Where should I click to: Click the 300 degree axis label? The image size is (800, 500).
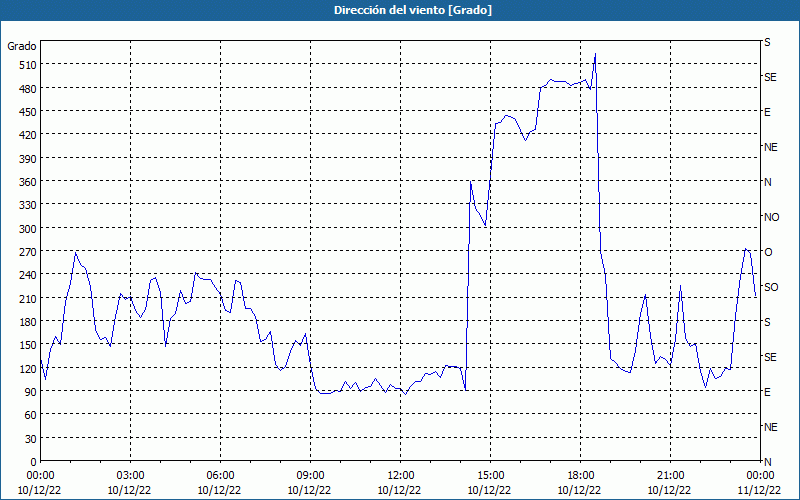(28, 229)
